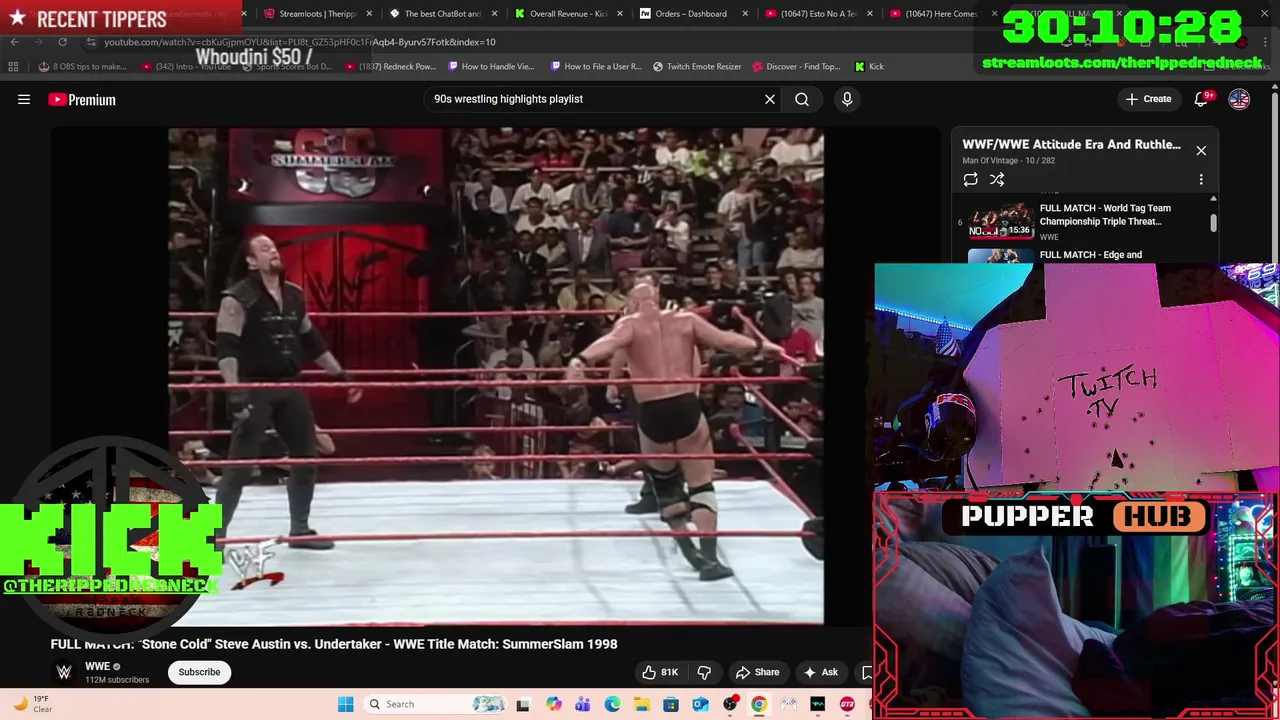The height and width of the screenshot is (720, 1280).
Task: Click the wrestling video player
Action: tap(496, 376)
